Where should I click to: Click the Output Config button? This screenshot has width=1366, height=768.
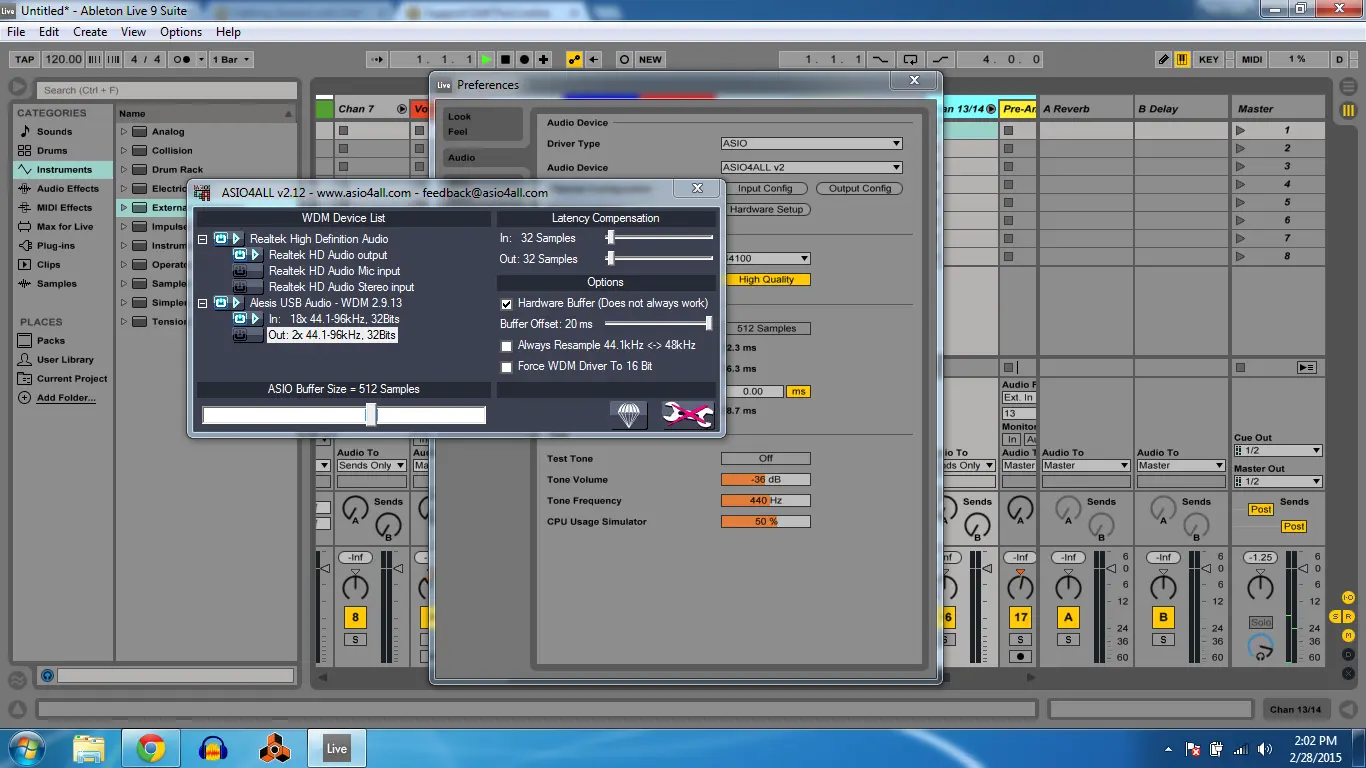click(x=860, y=188)
